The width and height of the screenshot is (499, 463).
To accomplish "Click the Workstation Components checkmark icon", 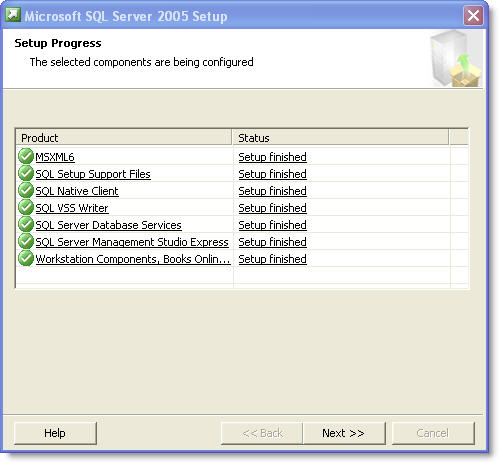I will point(26,258).
